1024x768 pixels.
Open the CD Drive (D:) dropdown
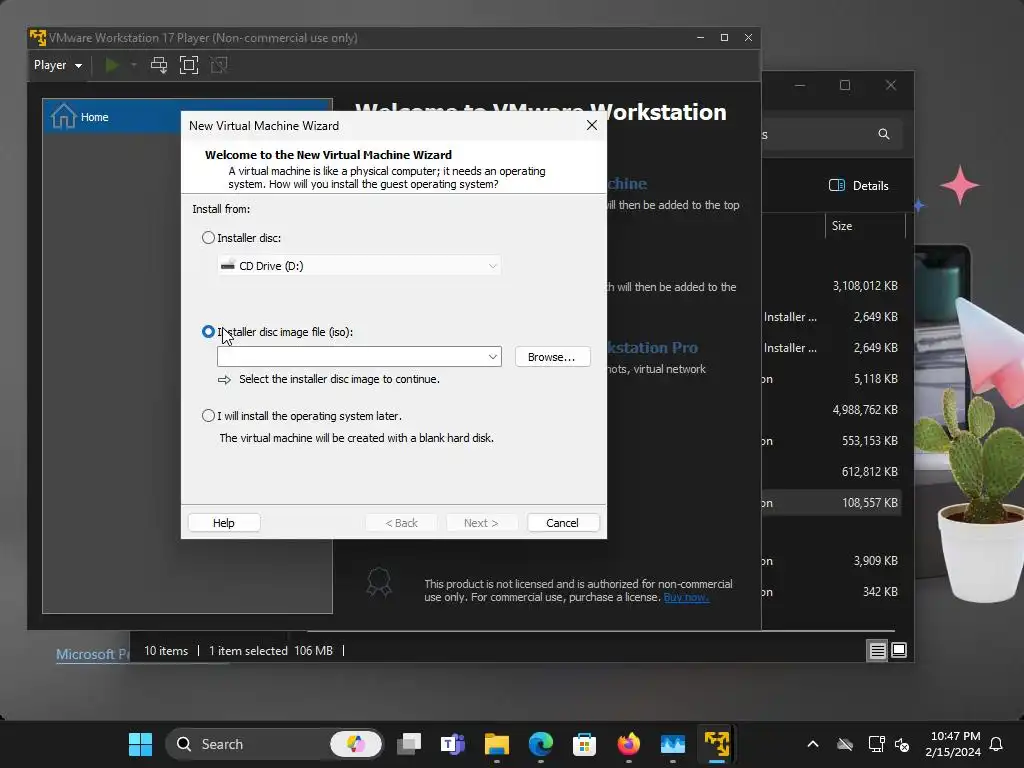tap(359, 266)
